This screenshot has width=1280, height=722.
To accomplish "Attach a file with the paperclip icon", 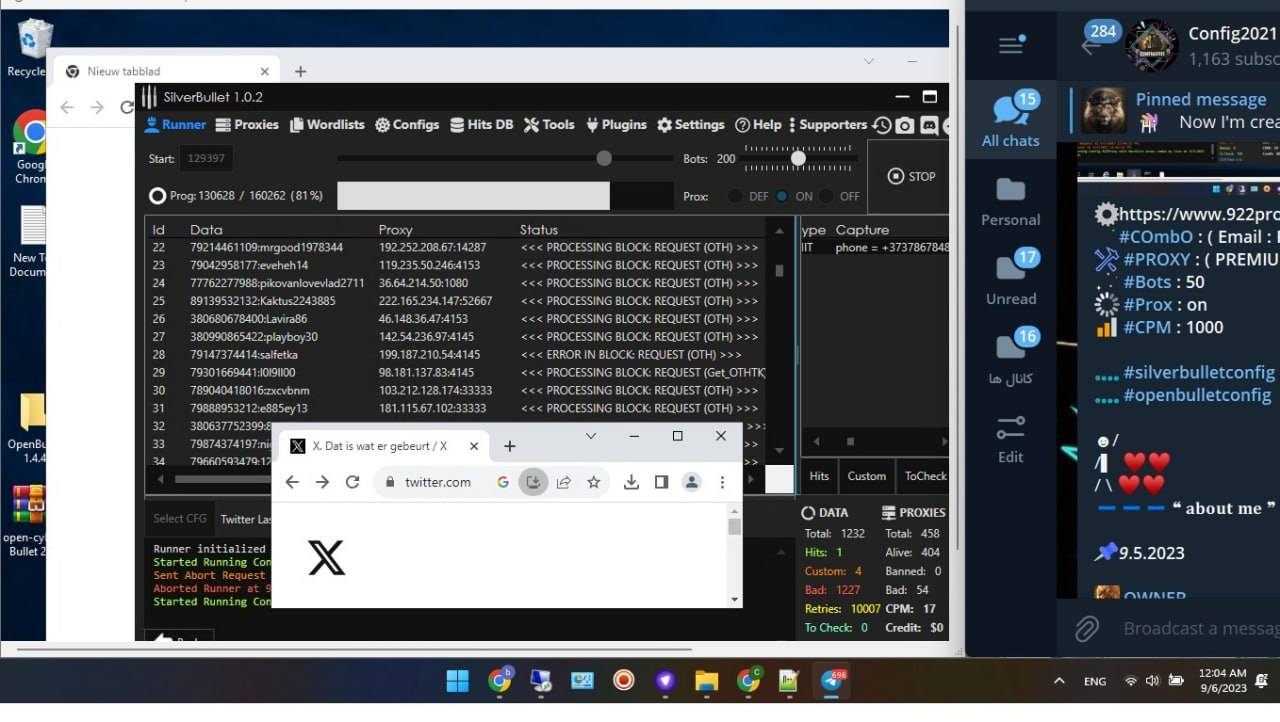I will tap(1087, 628).
